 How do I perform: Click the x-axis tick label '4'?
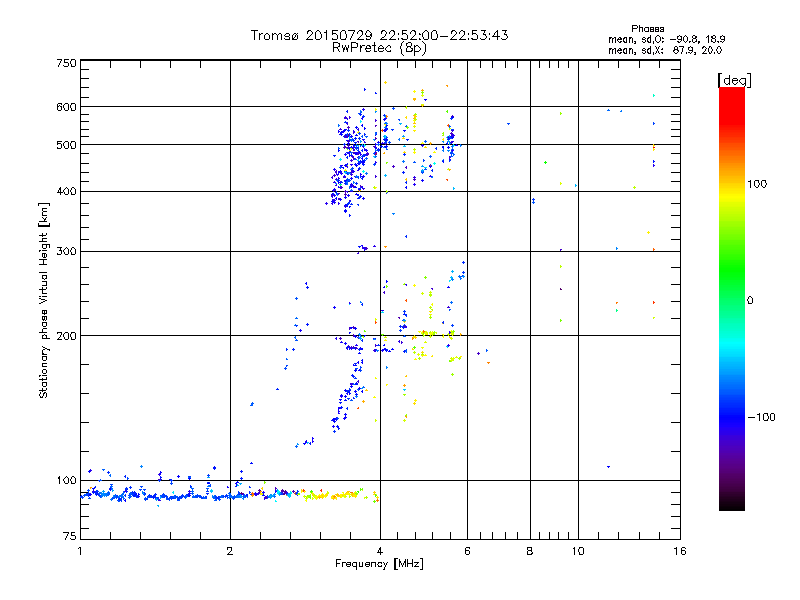click(x=380, y=551)
